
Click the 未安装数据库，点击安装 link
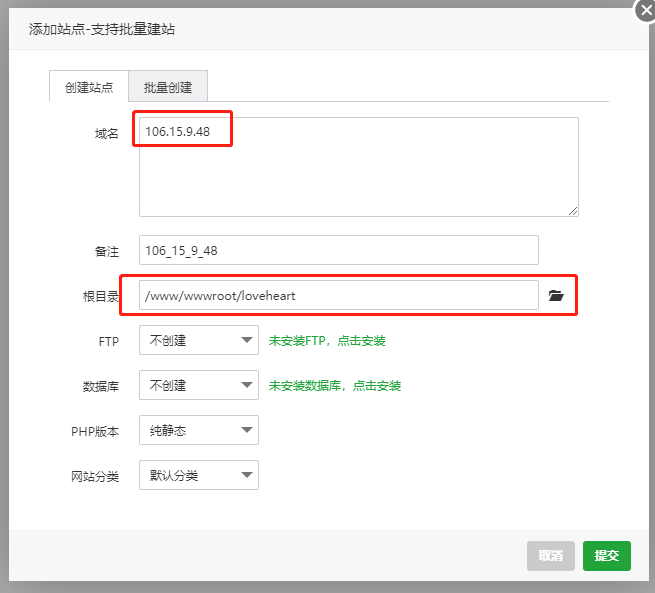(x=335, y=385)
